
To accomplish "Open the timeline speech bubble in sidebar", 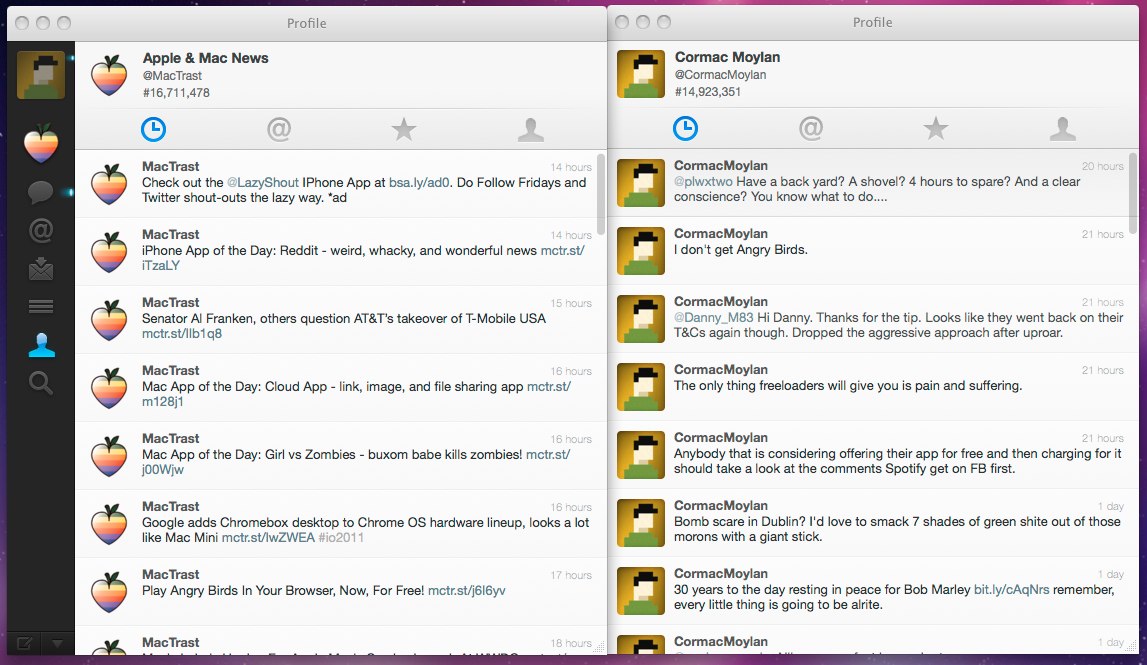I will (40, 191).
